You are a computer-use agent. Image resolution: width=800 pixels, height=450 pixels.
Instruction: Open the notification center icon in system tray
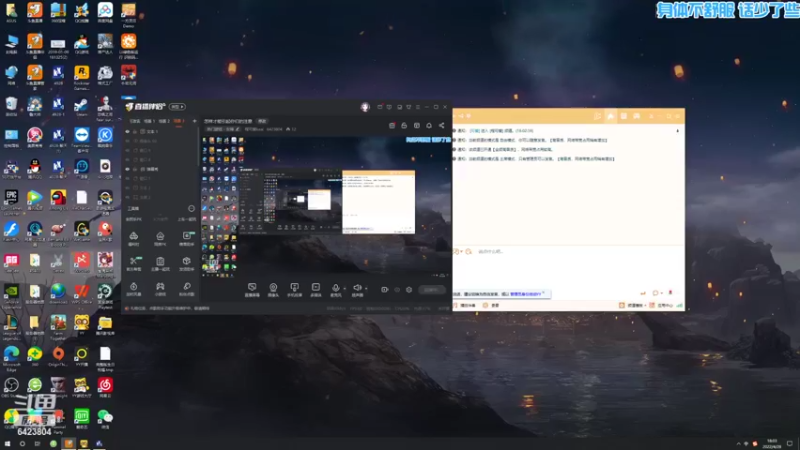(790, 444)
